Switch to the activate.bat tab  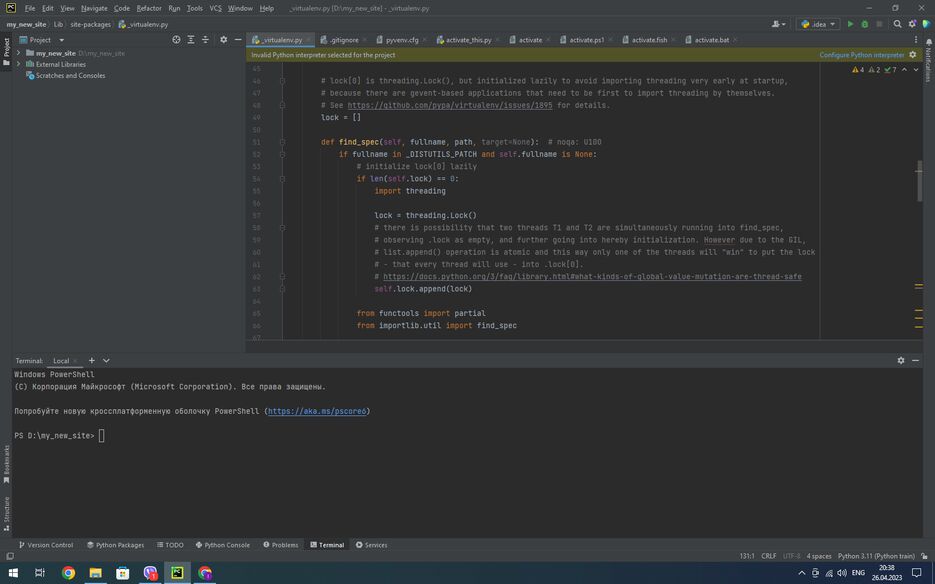pos(711,39)
